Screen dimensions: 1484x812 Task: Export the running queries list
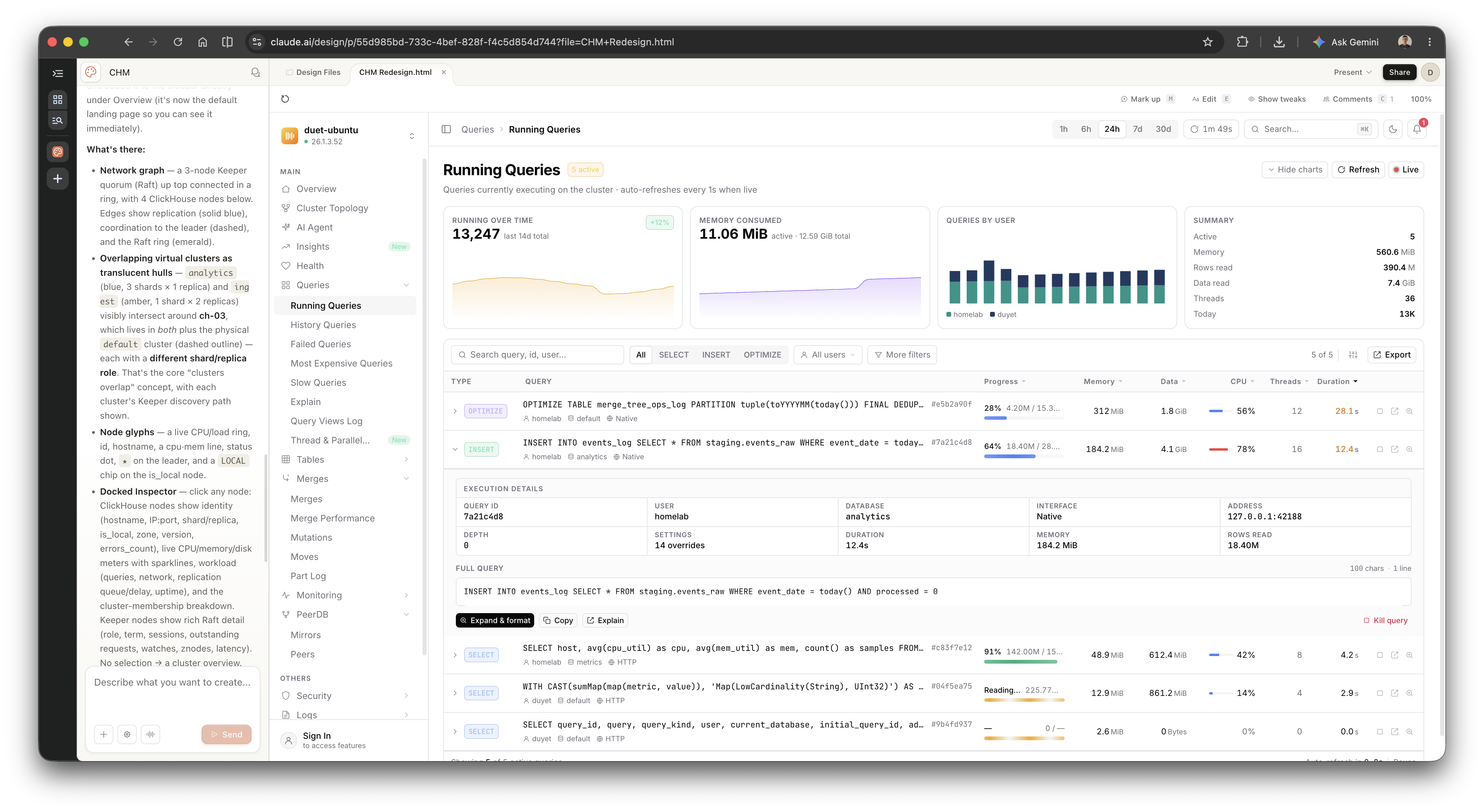[1392, 355]
